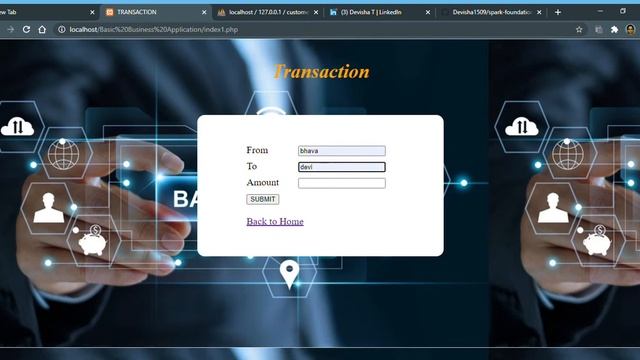The image size is (640, 360).
Task: Close the GitHub spark-foundation tab
Action: click(x=539, y=12)
